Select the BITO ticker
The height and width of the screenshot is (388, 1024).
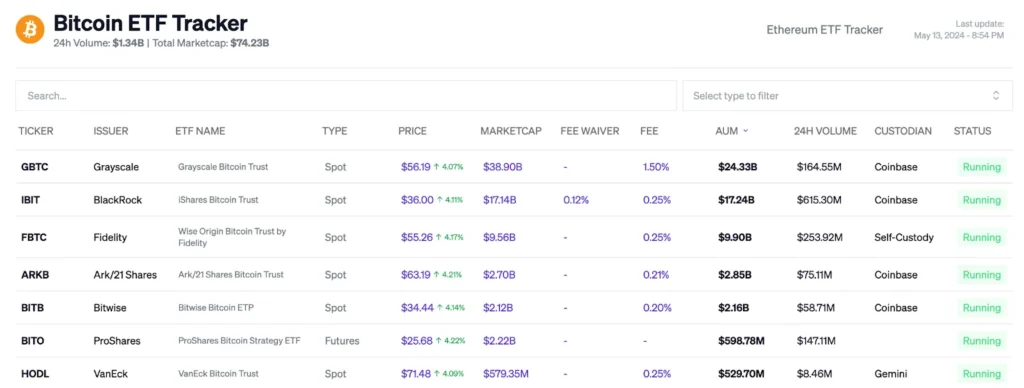[33, 341]
